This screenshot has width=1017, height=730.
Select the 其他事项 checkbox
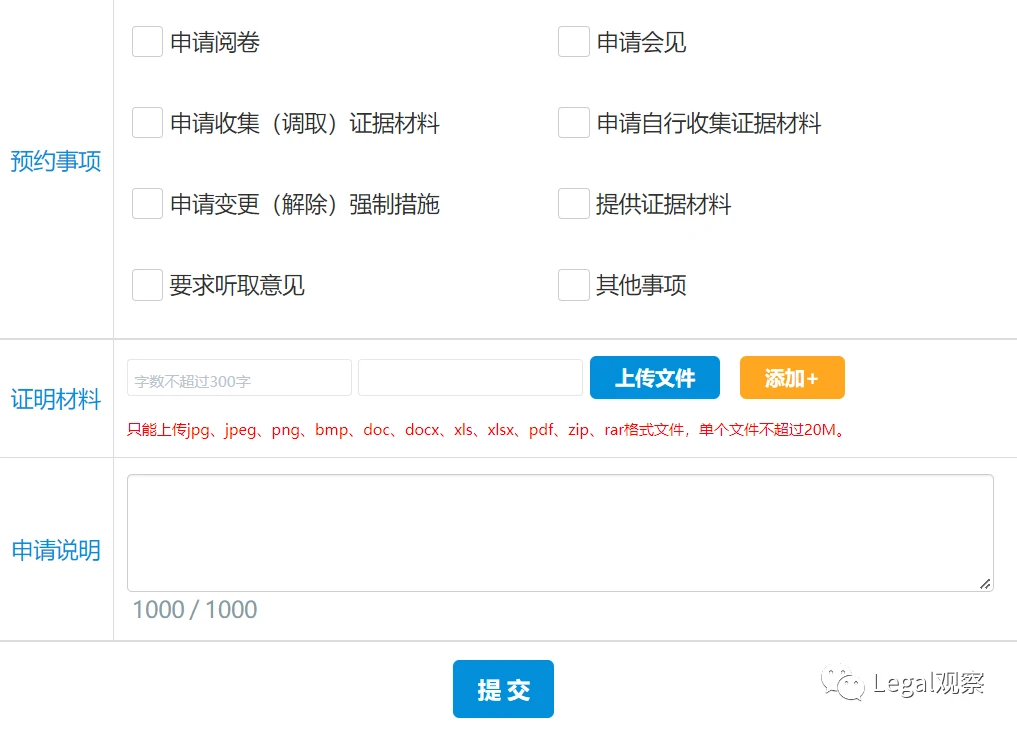(573, 284)
